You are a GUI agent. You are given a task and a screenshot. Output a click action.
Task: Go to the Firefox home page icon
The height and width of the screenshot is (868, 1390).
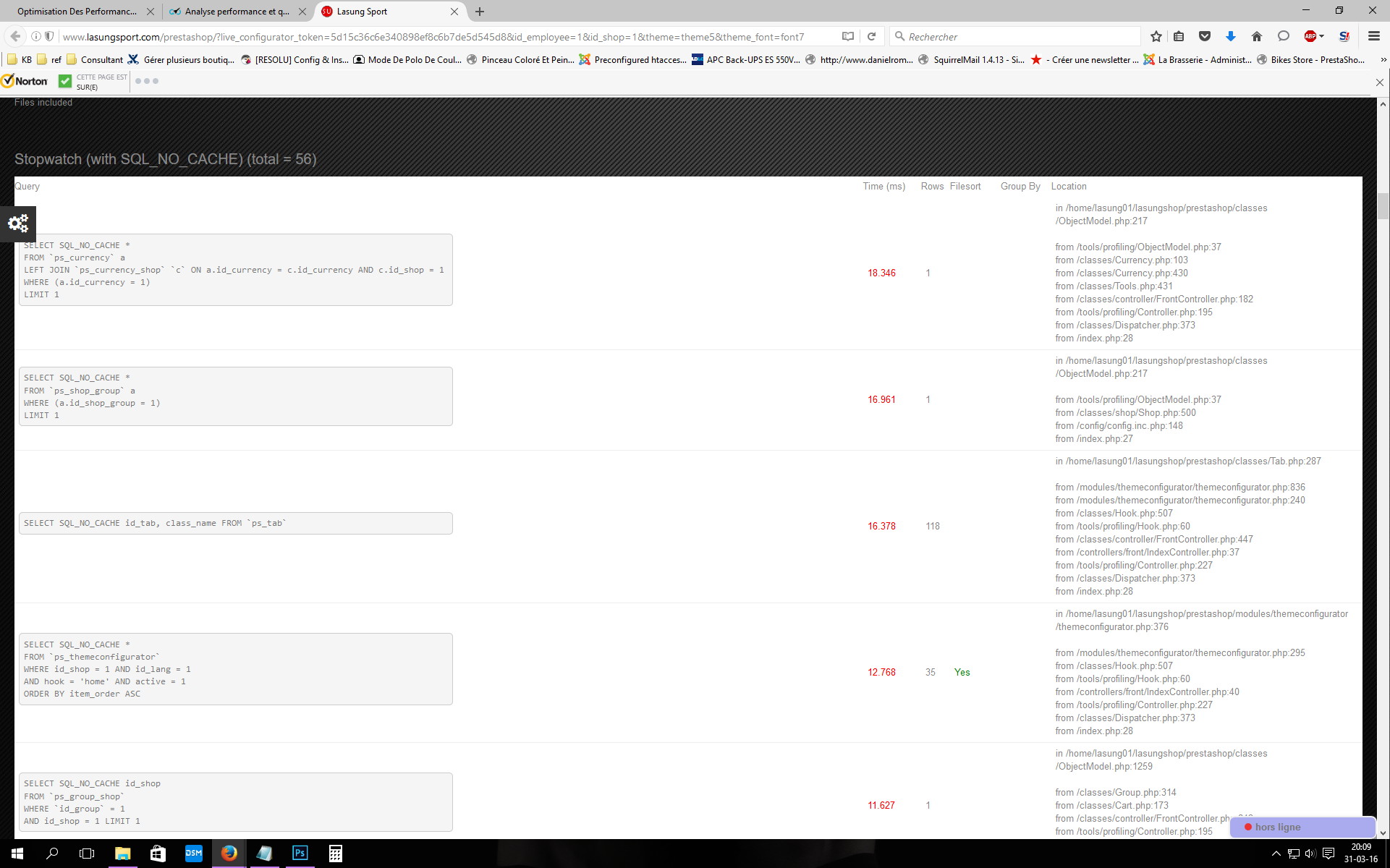(1257, 36)
